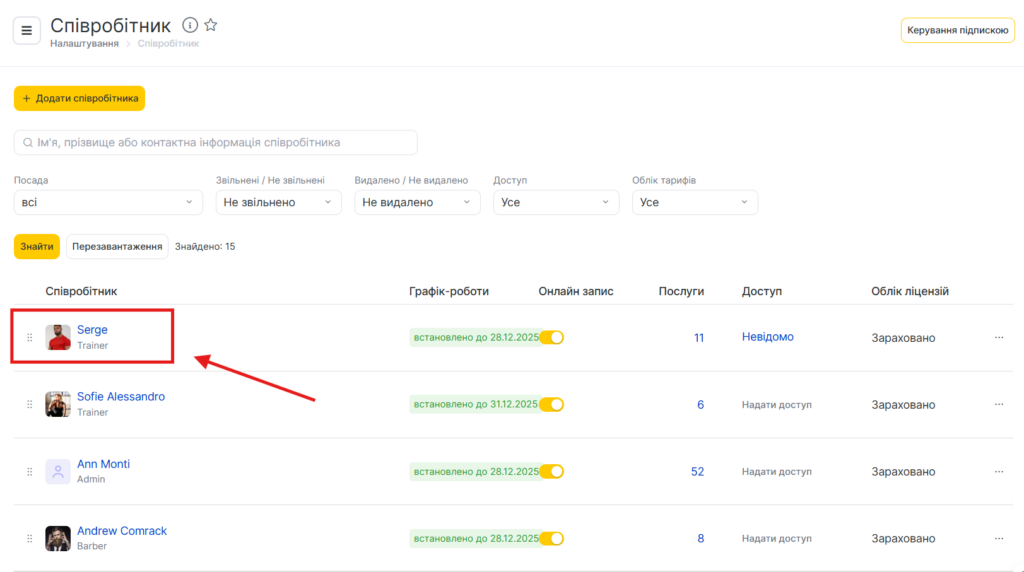1024x572 pixels.
Task: Toggle online booking for Serge
Action: click(x=552, y=338)
